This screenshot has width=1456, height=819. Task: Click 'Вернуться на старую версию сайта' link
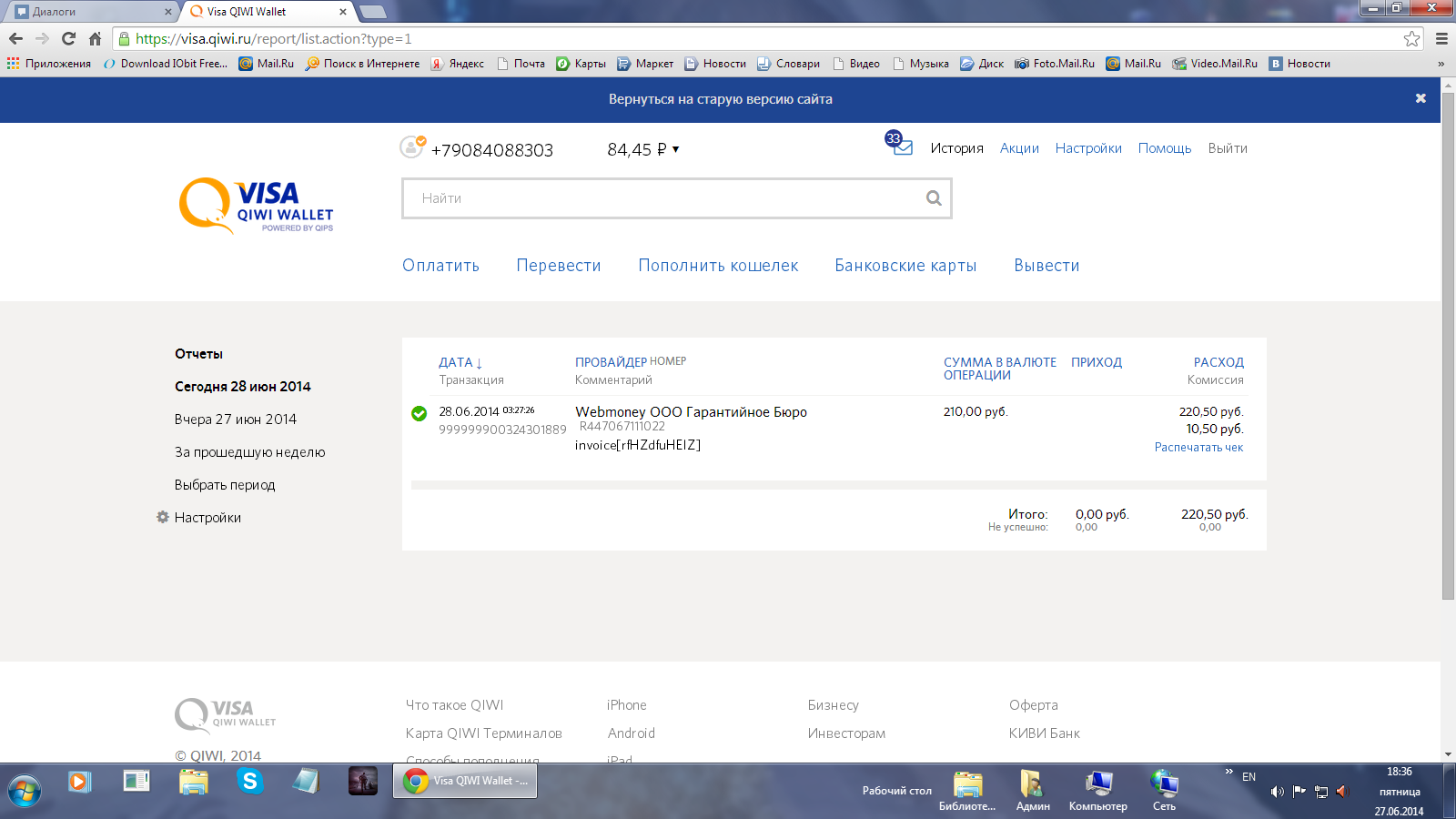coord(721,99)
